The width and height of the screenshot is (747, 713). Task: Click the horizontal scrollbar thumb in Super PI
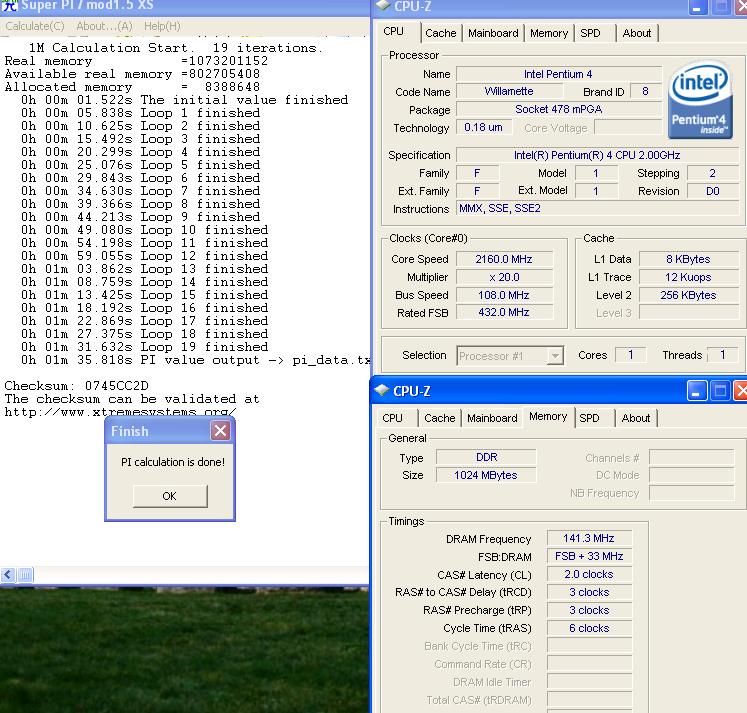point(25,575)
